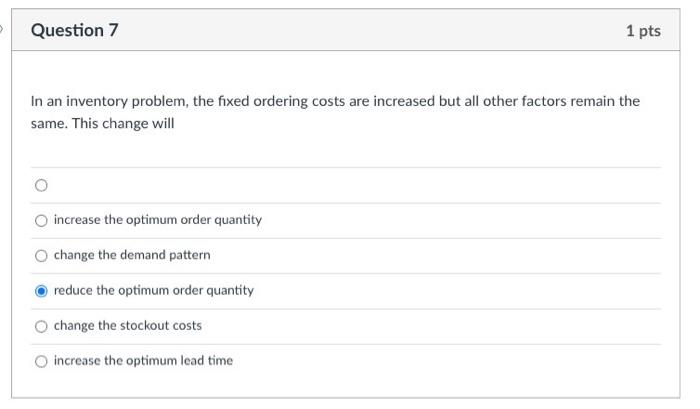700x409 pixels.
Task: Click the "increase the optimum order quantity" answer text
Action: point(158,220)
